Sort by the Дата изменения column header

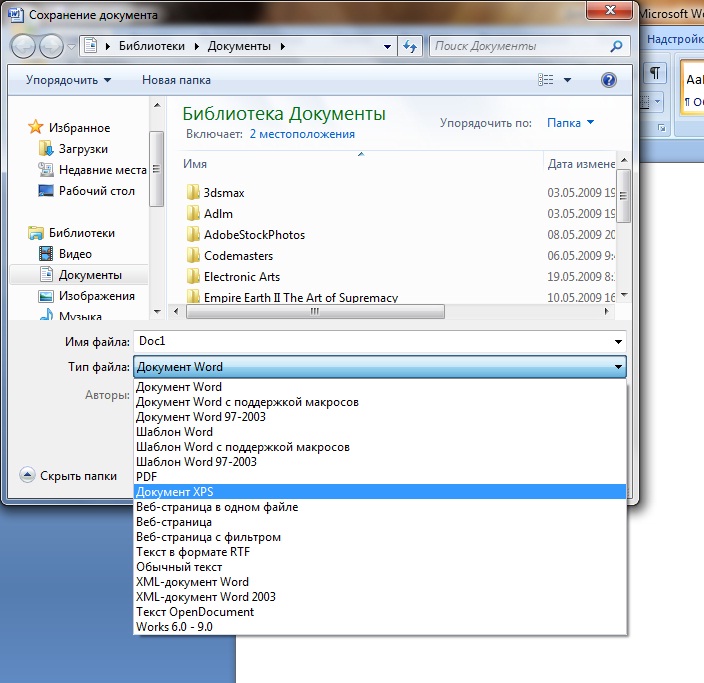pos(581,164)
